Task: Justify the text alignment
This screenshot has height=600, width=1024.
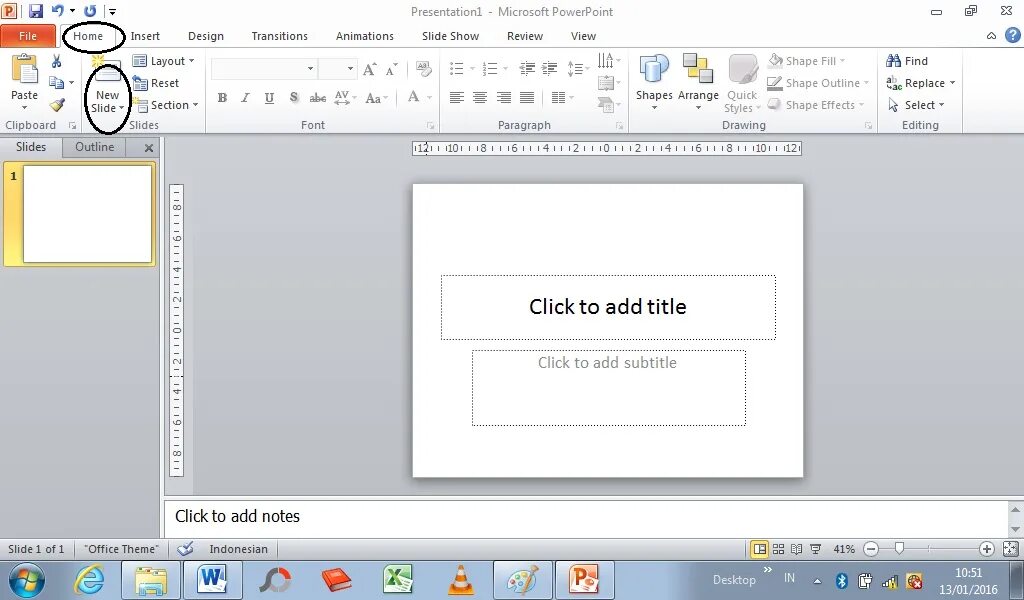Action: coord(527,98)
